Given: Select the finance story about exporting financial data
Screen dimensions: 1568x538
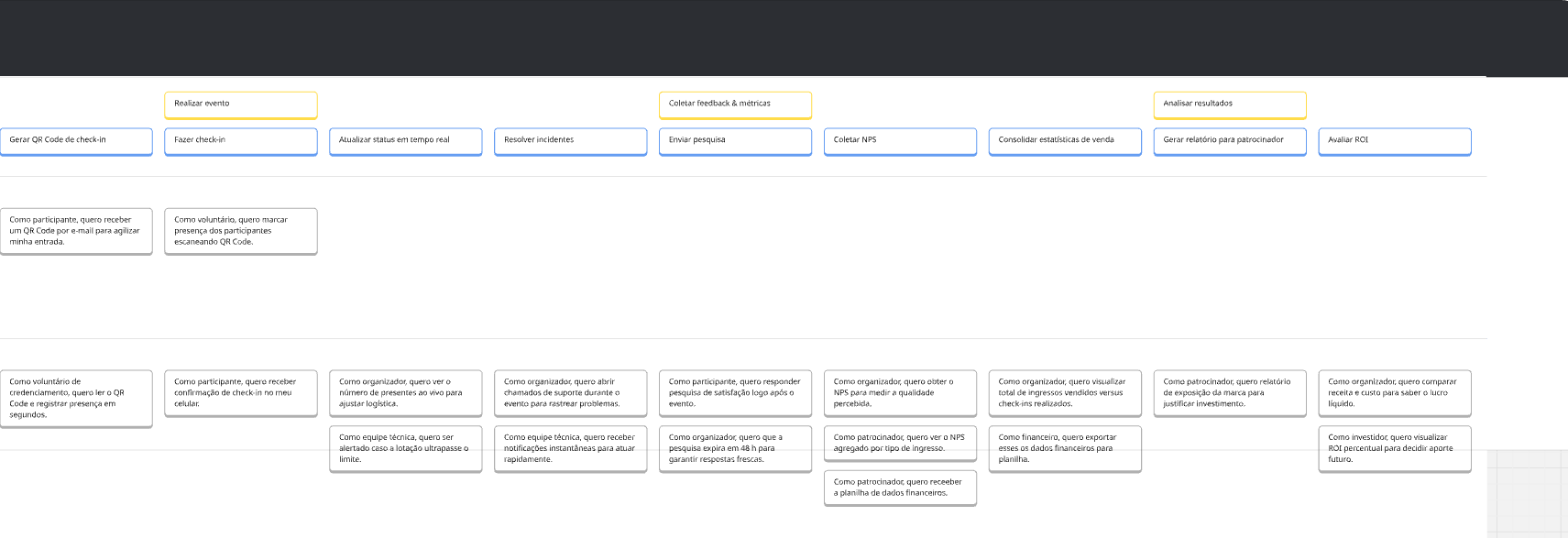Looking at the screenshot, I should coord(1065,448).
